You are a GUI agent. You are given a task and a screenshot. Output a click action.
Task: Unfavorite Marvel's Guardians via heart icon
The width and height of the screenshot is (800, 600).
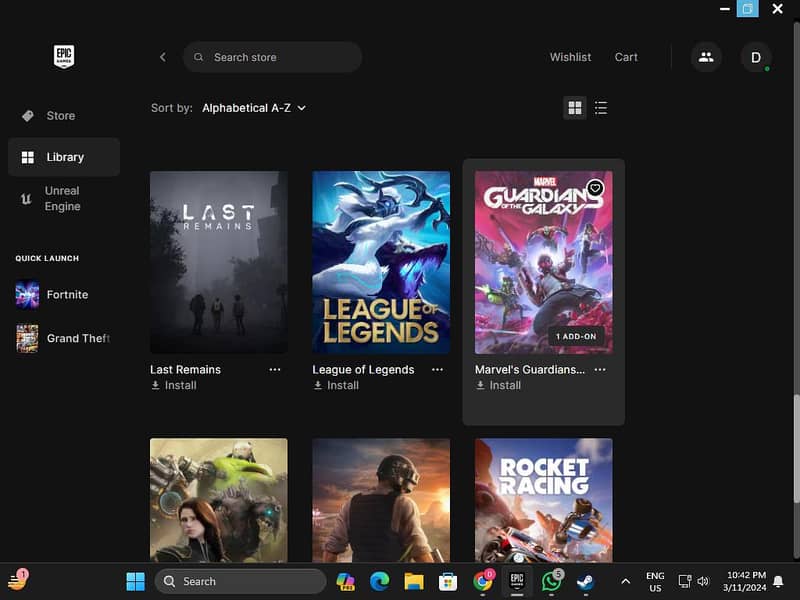(x=594, y=185)
